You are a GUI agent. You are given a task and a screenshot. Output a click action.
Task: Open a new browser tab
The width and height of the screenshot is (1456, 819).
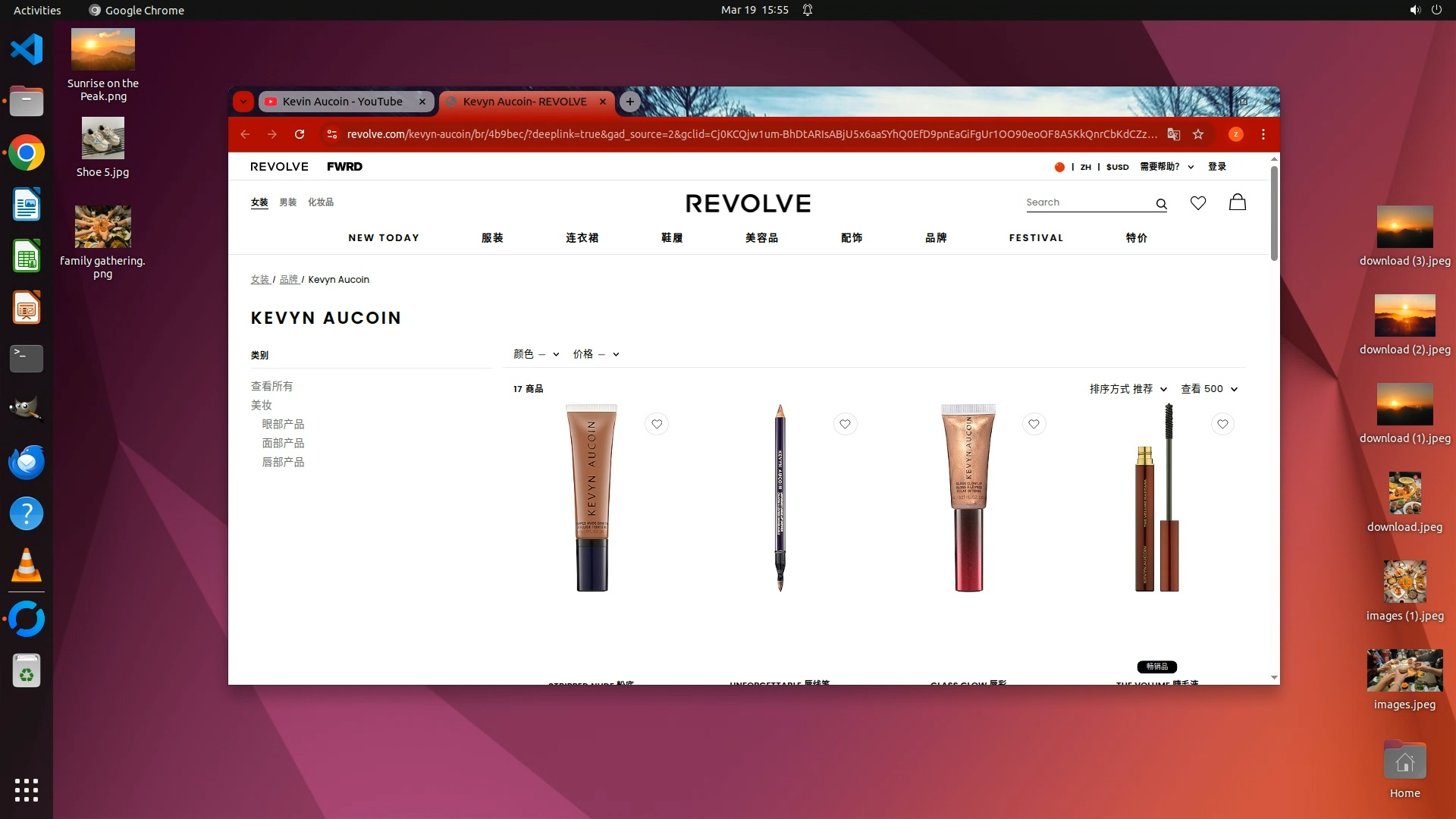click(x=629, y=102)
